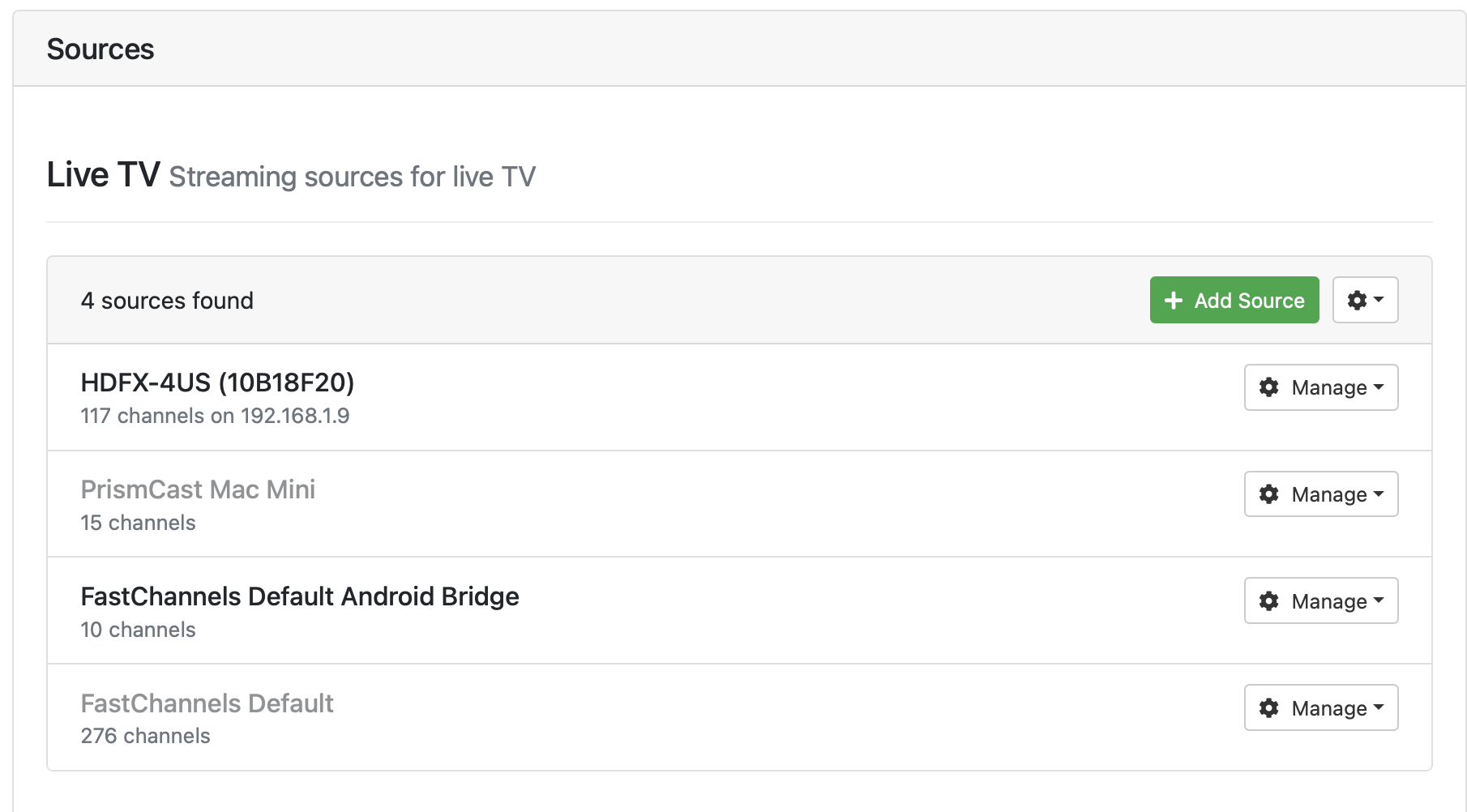
Task: Click the gear icon next to Add Source
Action: 1357,300
